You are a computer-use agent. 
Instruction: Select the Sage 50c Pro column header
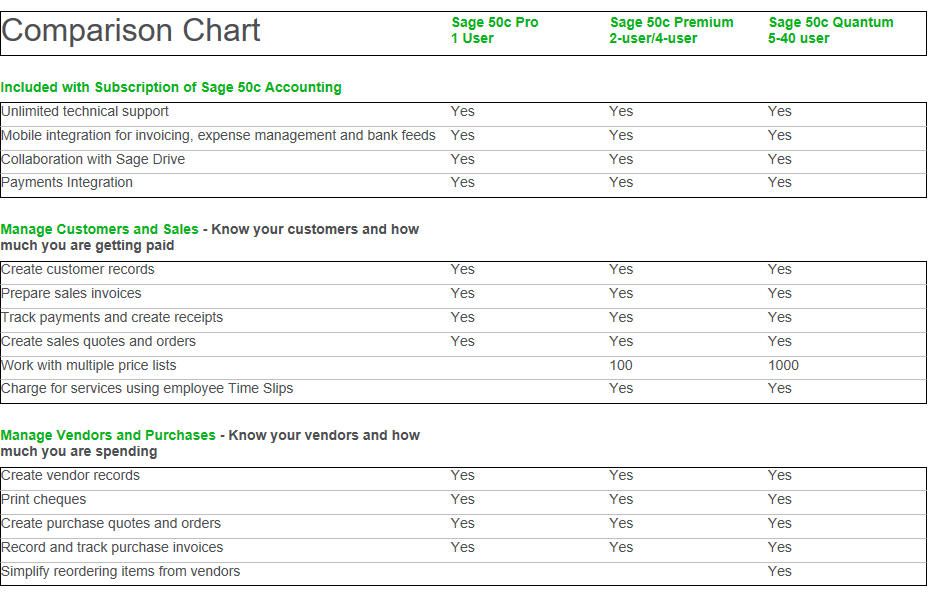point(494,30)
